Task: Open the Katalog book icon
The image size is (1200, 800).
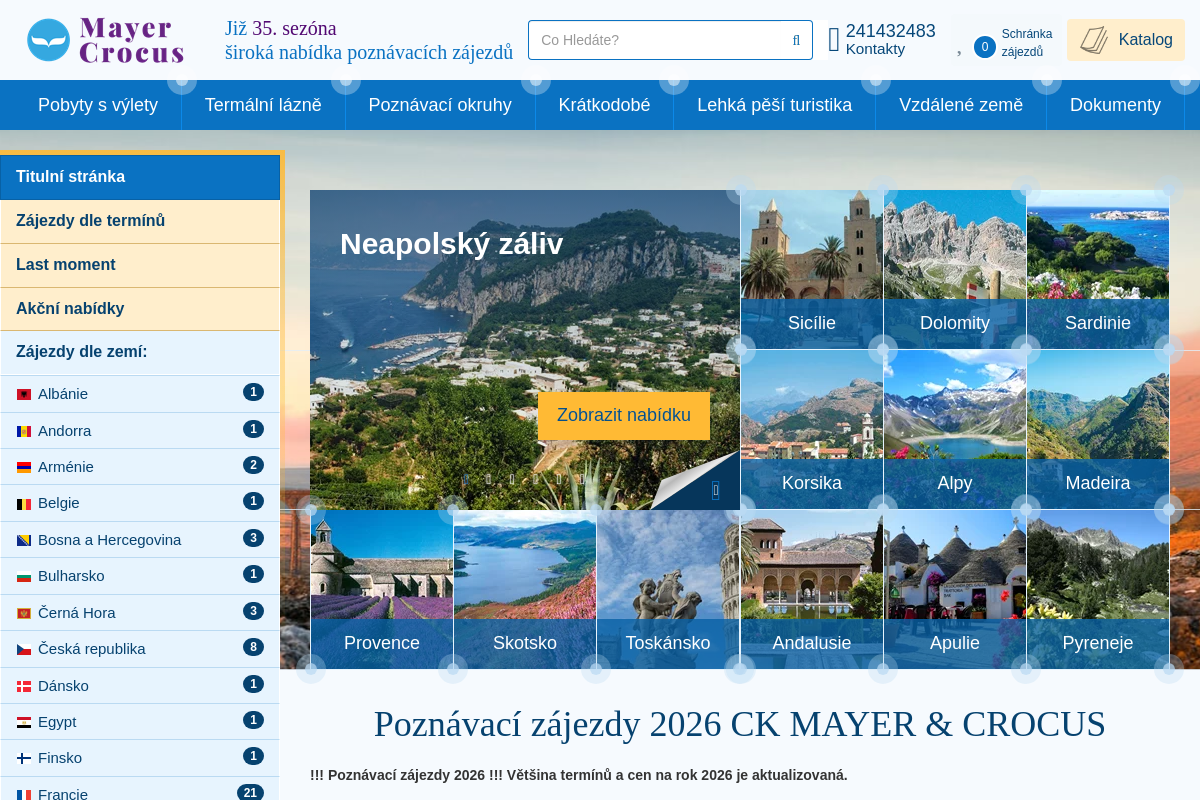Action: tap(1094, 40)
